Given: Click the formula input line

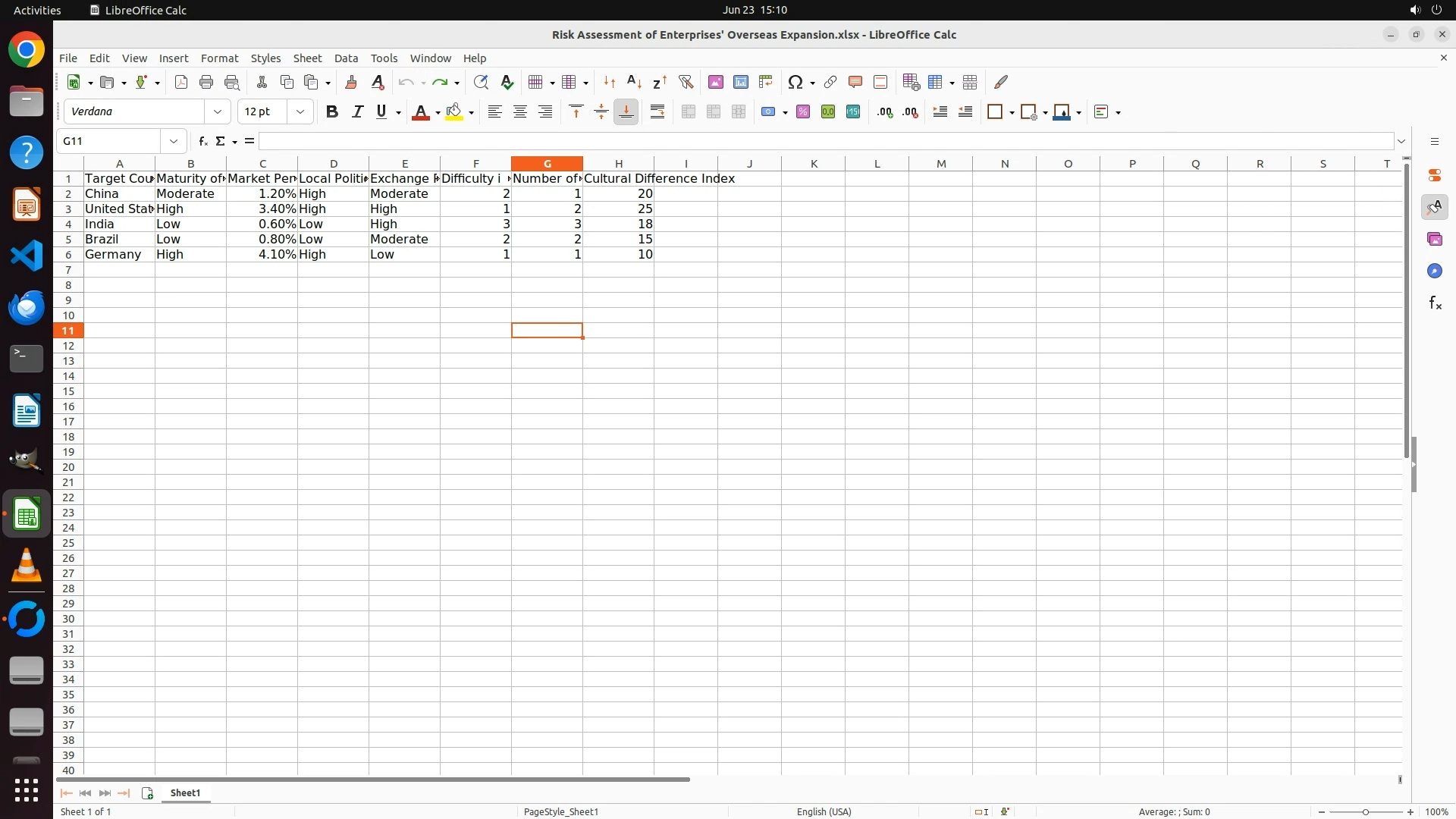Looking at the screenshot, I should (x=825, y=141).
